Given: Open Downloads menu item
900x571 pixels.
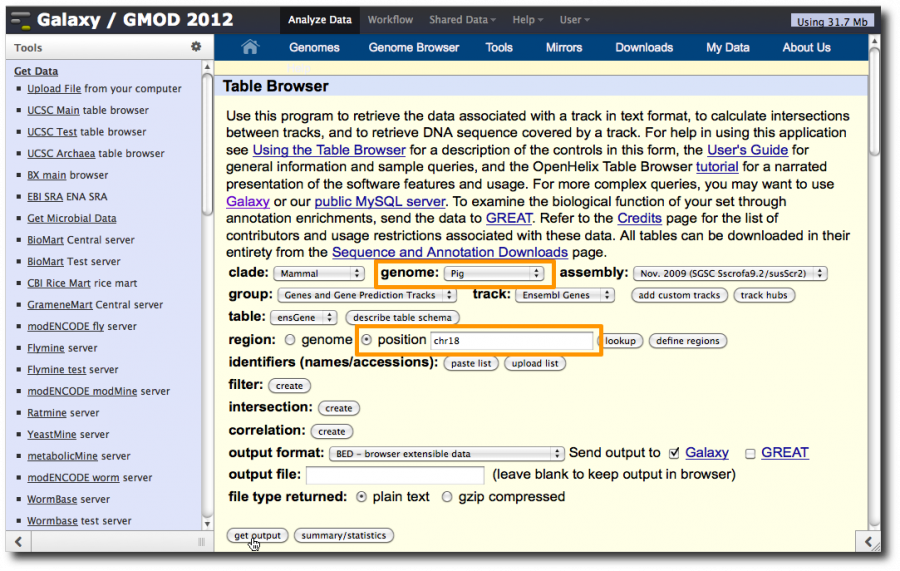Looking at the screenshot, I should pyautogui.click(x=644, y=47).
